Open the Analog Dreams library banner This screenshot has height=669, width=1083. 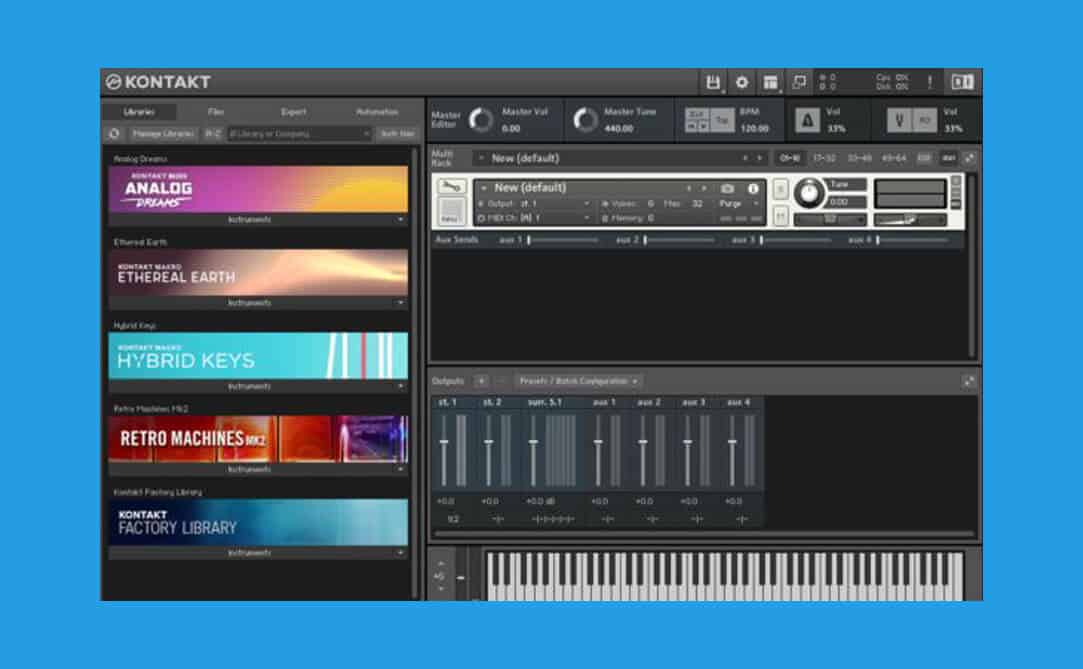pos(258,188)
